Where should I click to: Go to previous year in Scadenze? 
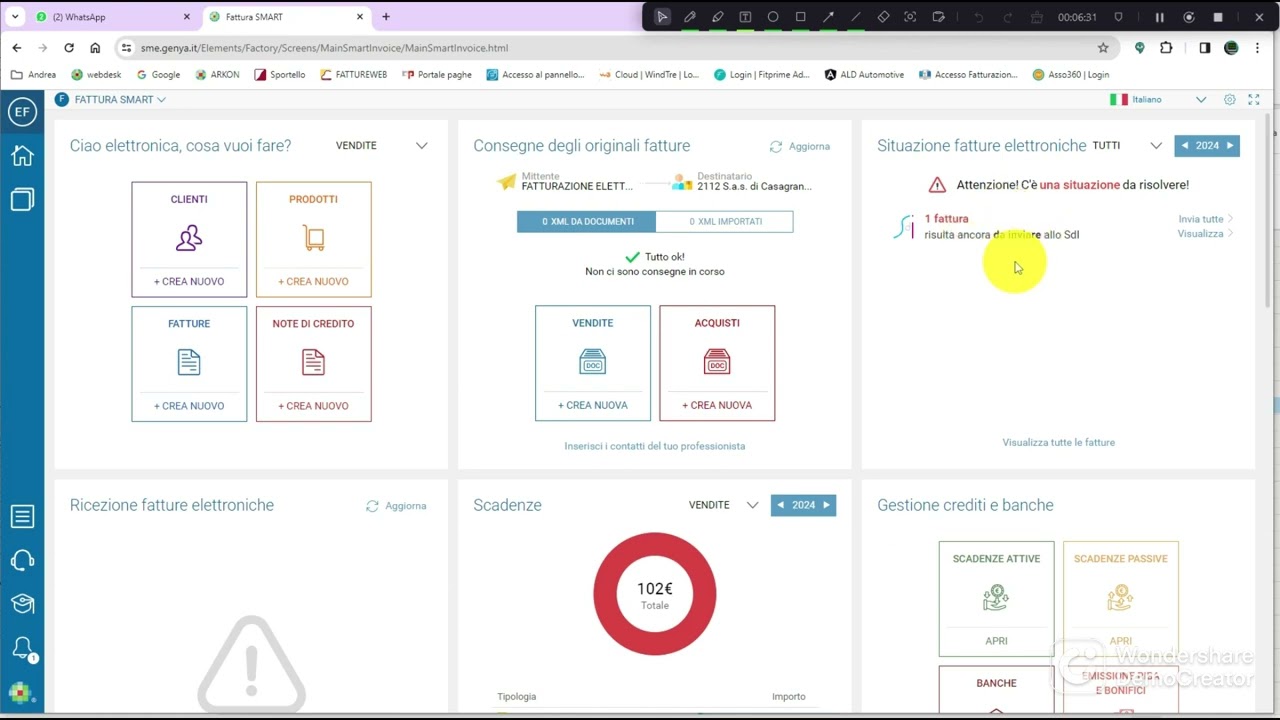coord(781,505)
